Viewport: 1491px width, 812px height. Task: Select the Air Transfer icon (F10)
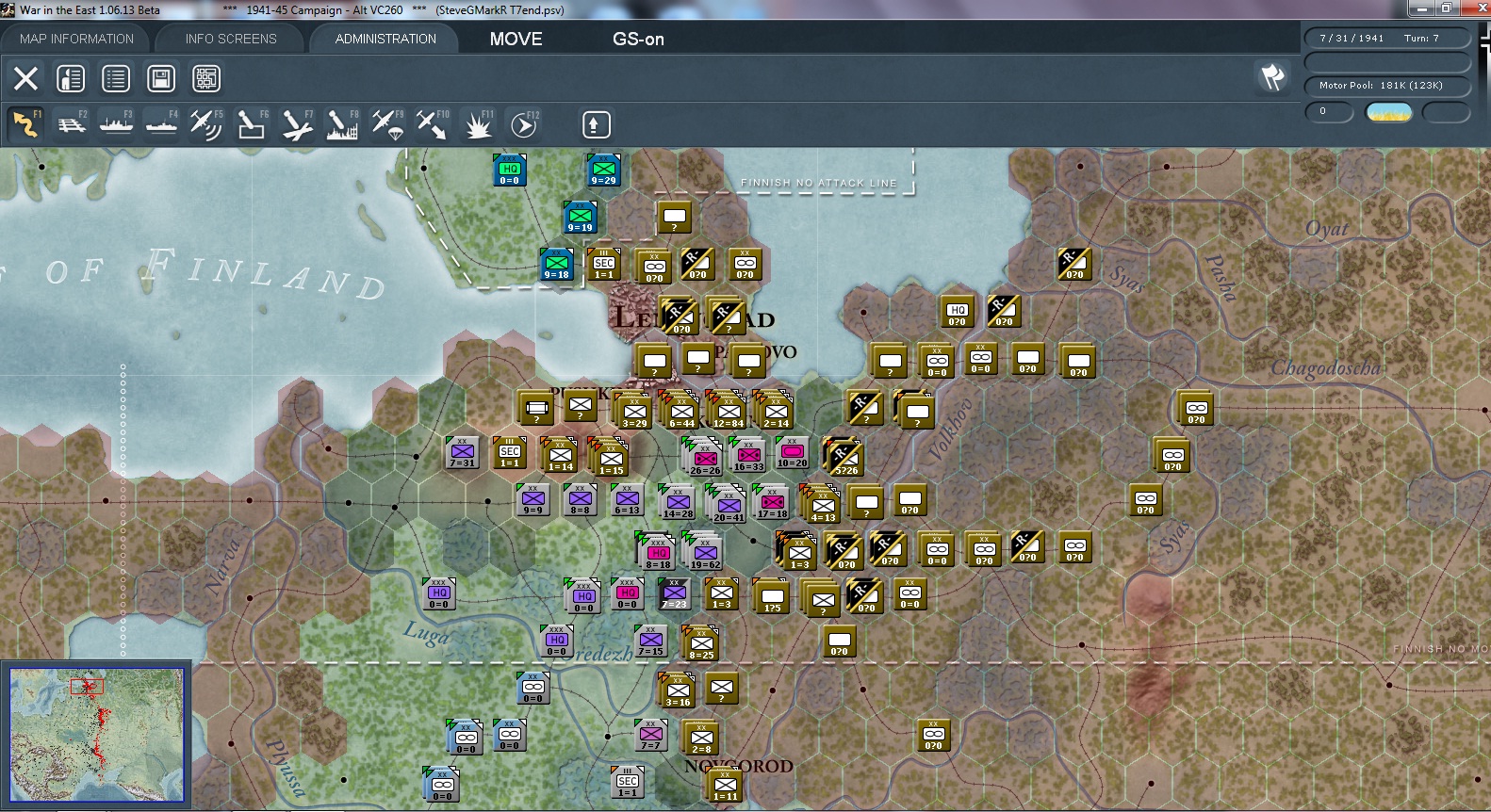click(x=433, y=124)
